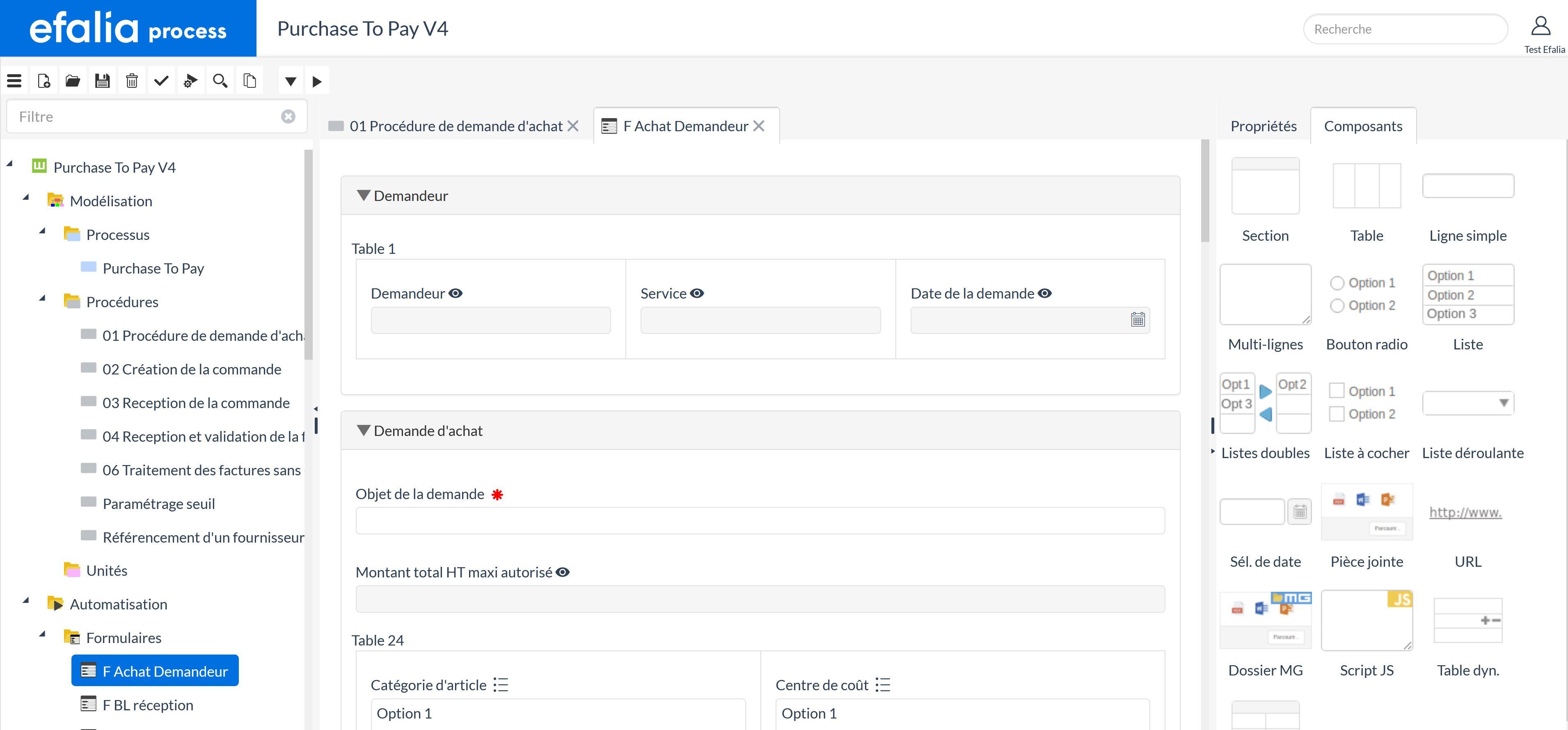
Task: Click the save icon in the toolbar
Action: tap(102, 81)
